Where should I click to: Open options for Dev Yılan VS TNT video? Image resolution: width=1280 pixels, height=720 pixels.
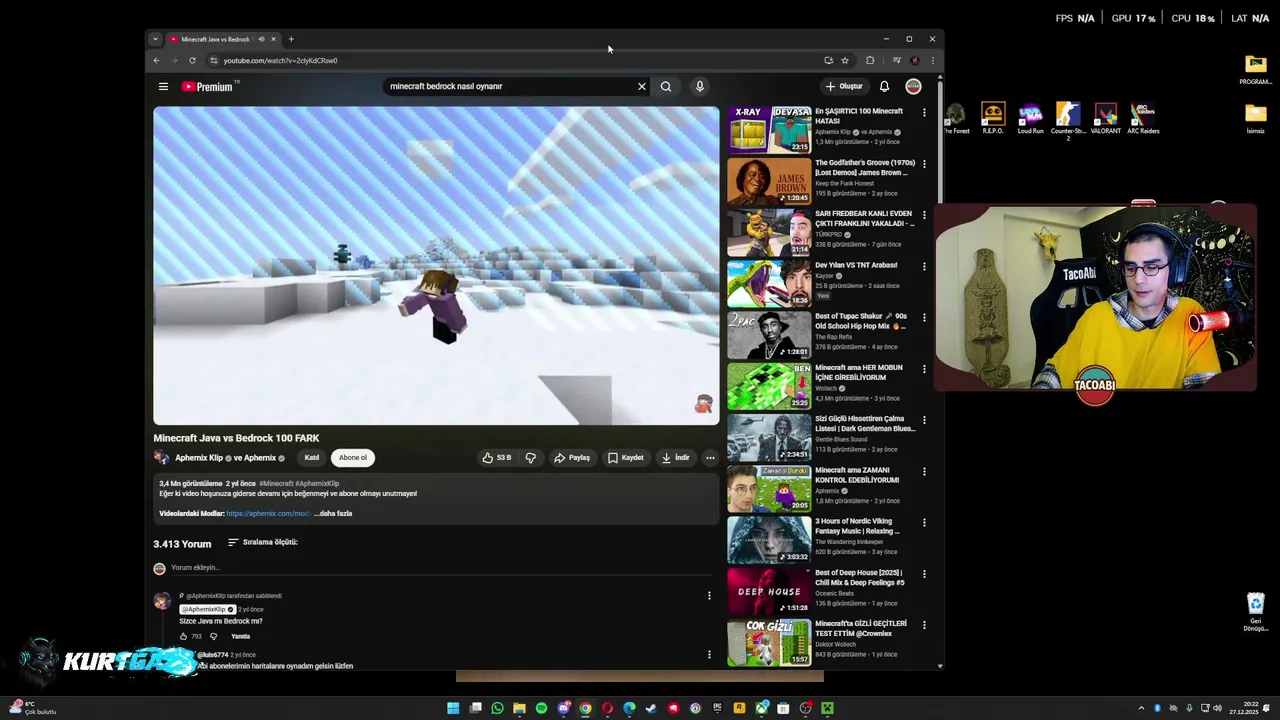click(924, 267)
